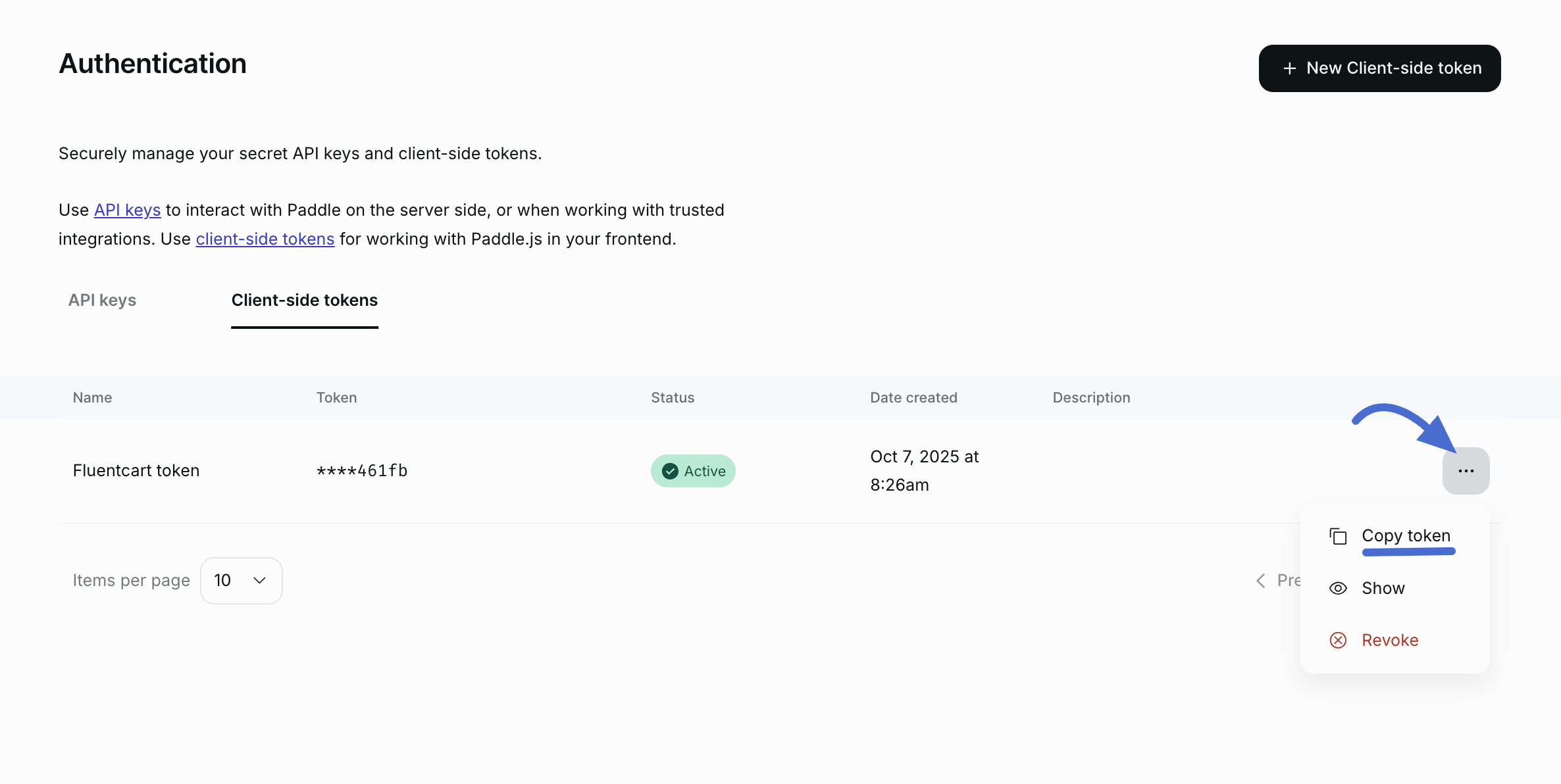Select Revoke in the token actions menu
This screenshot has width=1561, height=784.
1390,640
